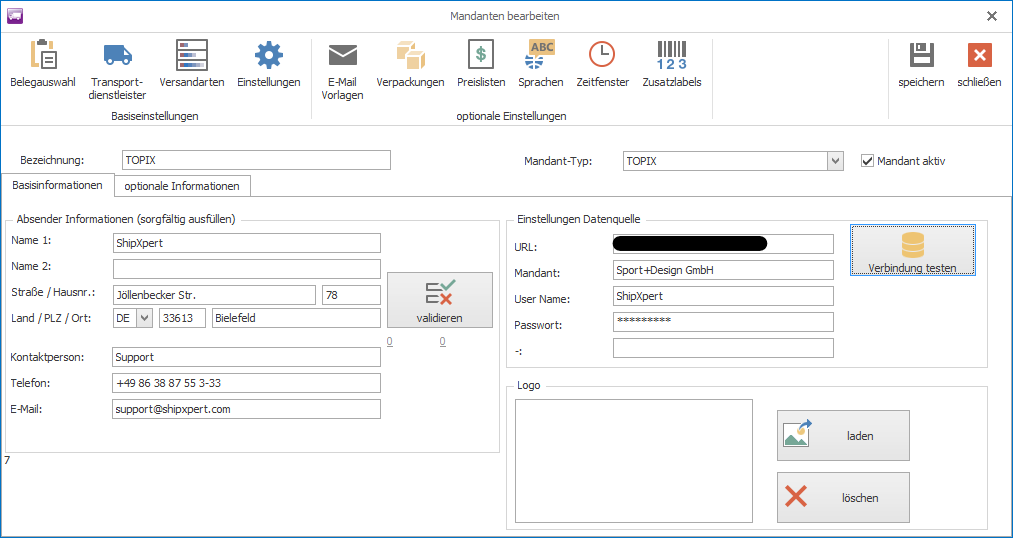Click the validieren button

(x=440, y=300)
